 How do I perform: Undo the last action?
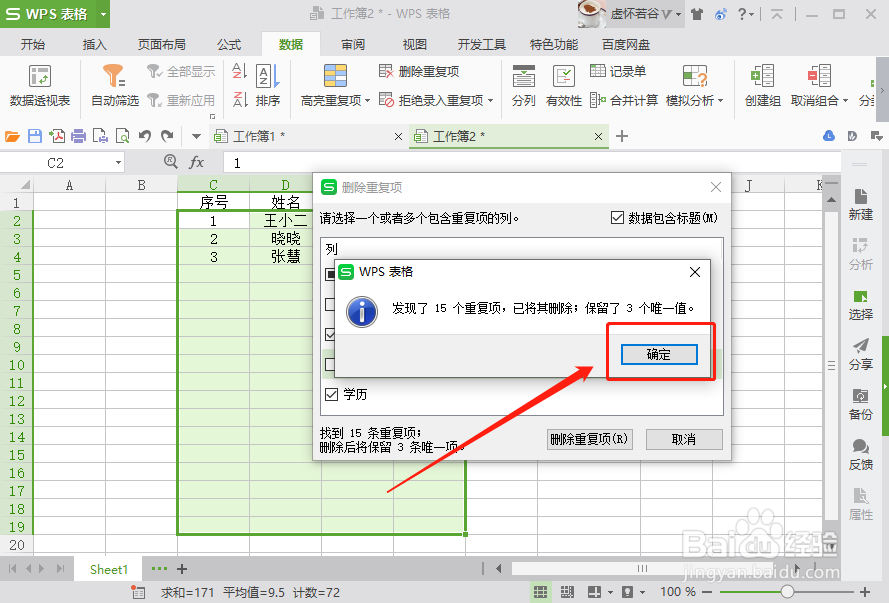[145, 136]
